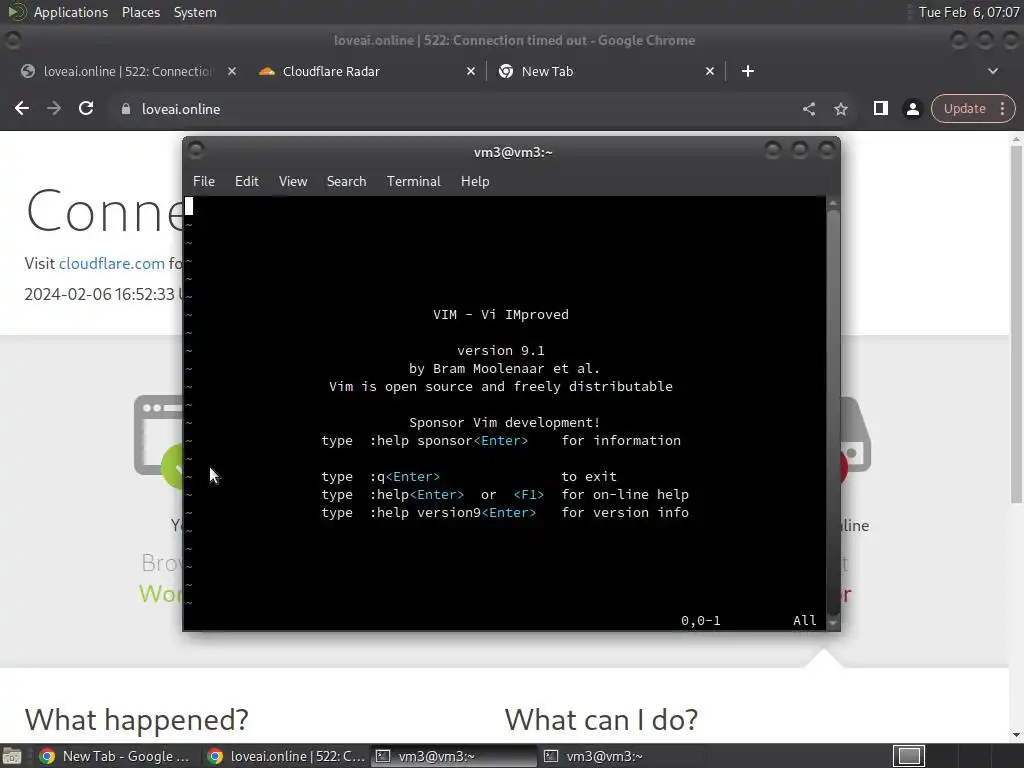This screenshot has height=768, width=1024.
Task: Click the lock icon in the address bar
Action: pos(126,109)
